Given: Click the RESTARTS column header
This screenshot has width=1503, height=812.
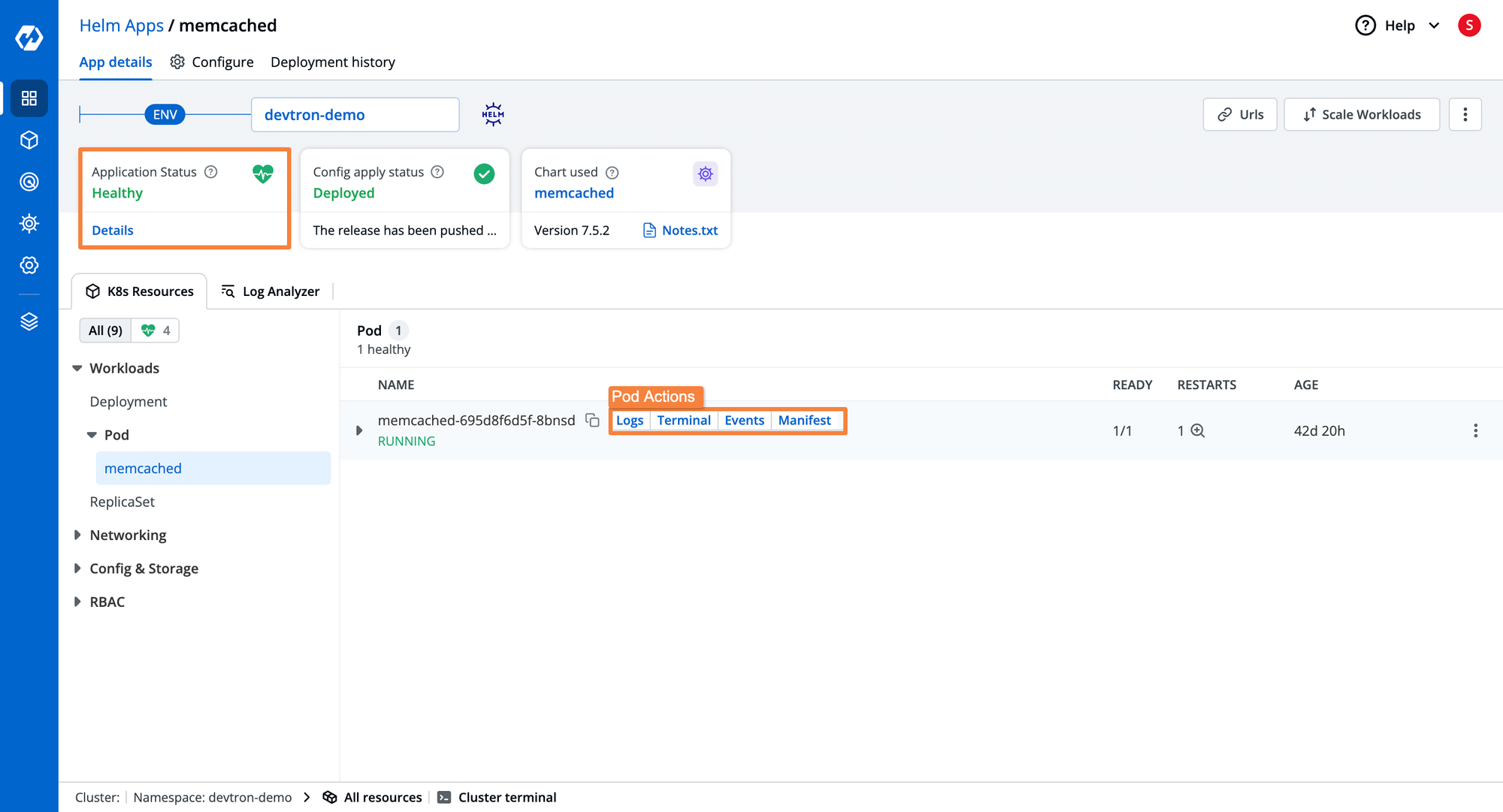Looking at the screenshot, I should click(x=1207, y=385).
